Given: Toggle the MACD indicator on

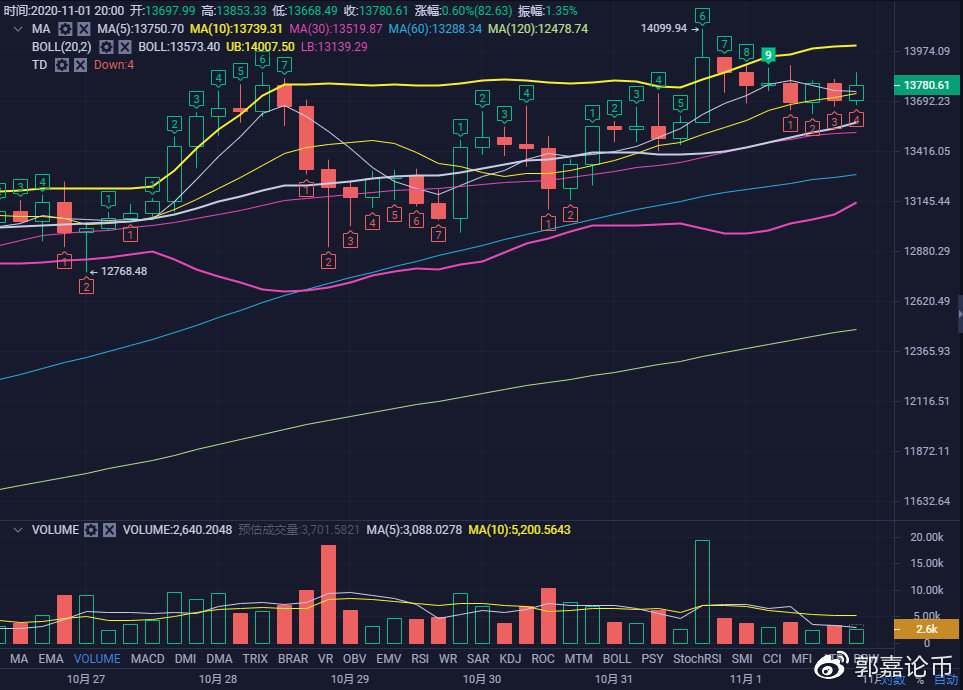Looking at the screenshot, I should click(x=147, y=659).
